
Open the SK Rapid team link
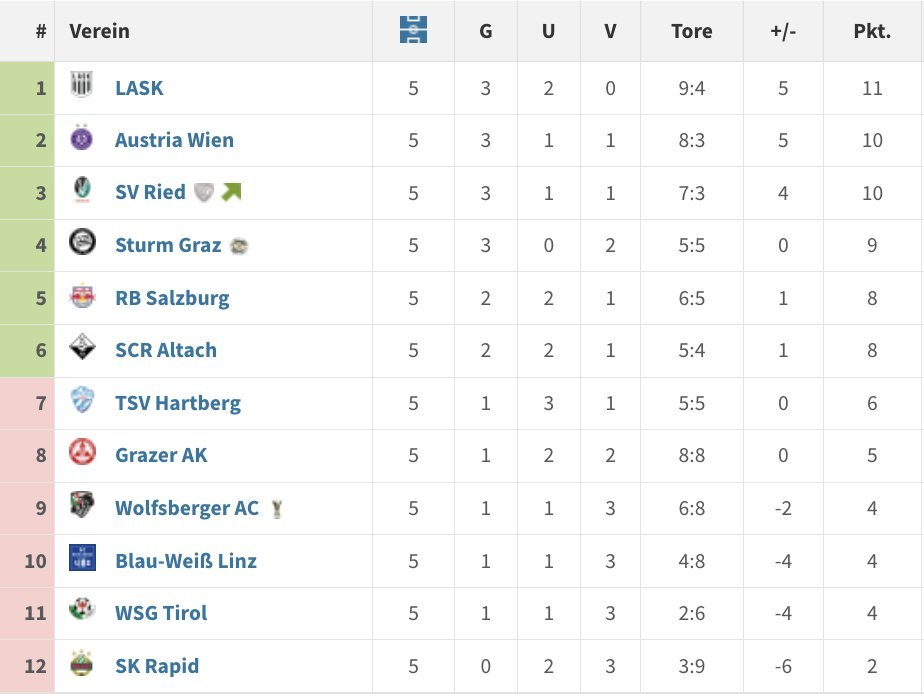click(x=157, y=666)
